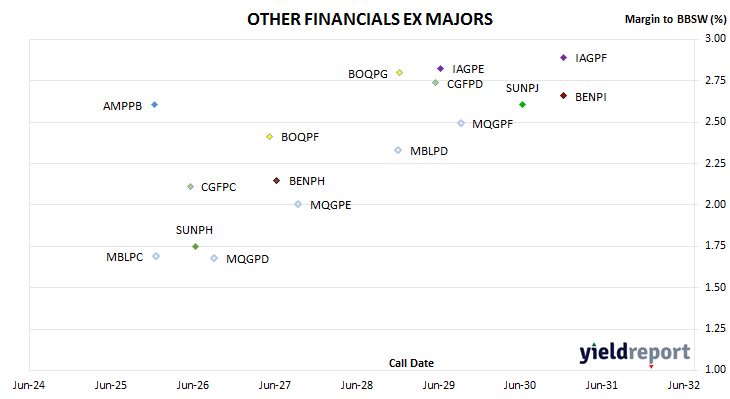Viewport: 730px width, 399px height.
Task: Click the BOQPF yellow data point
Action: (x=270, y=137)
